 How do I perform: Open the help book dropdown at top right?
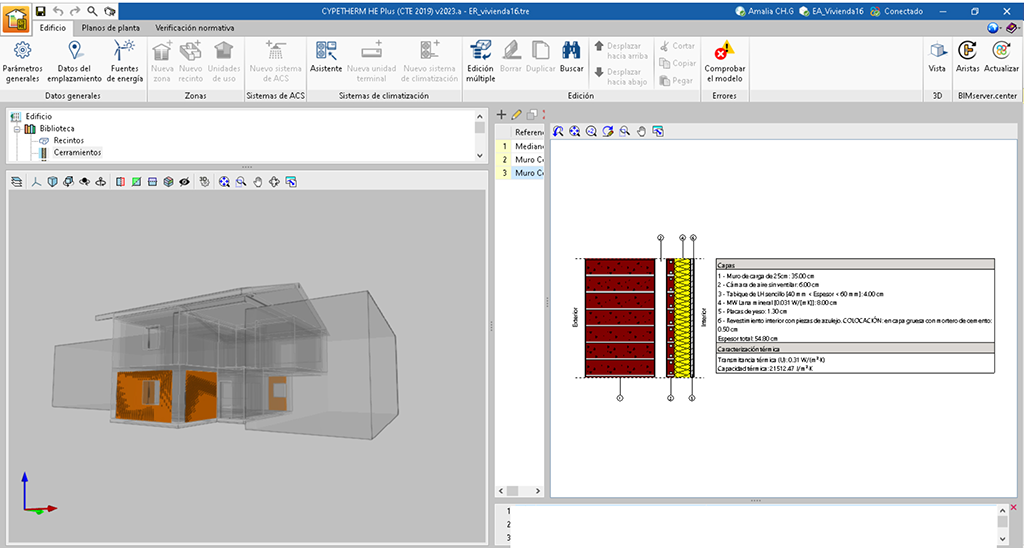point(1012,29)
